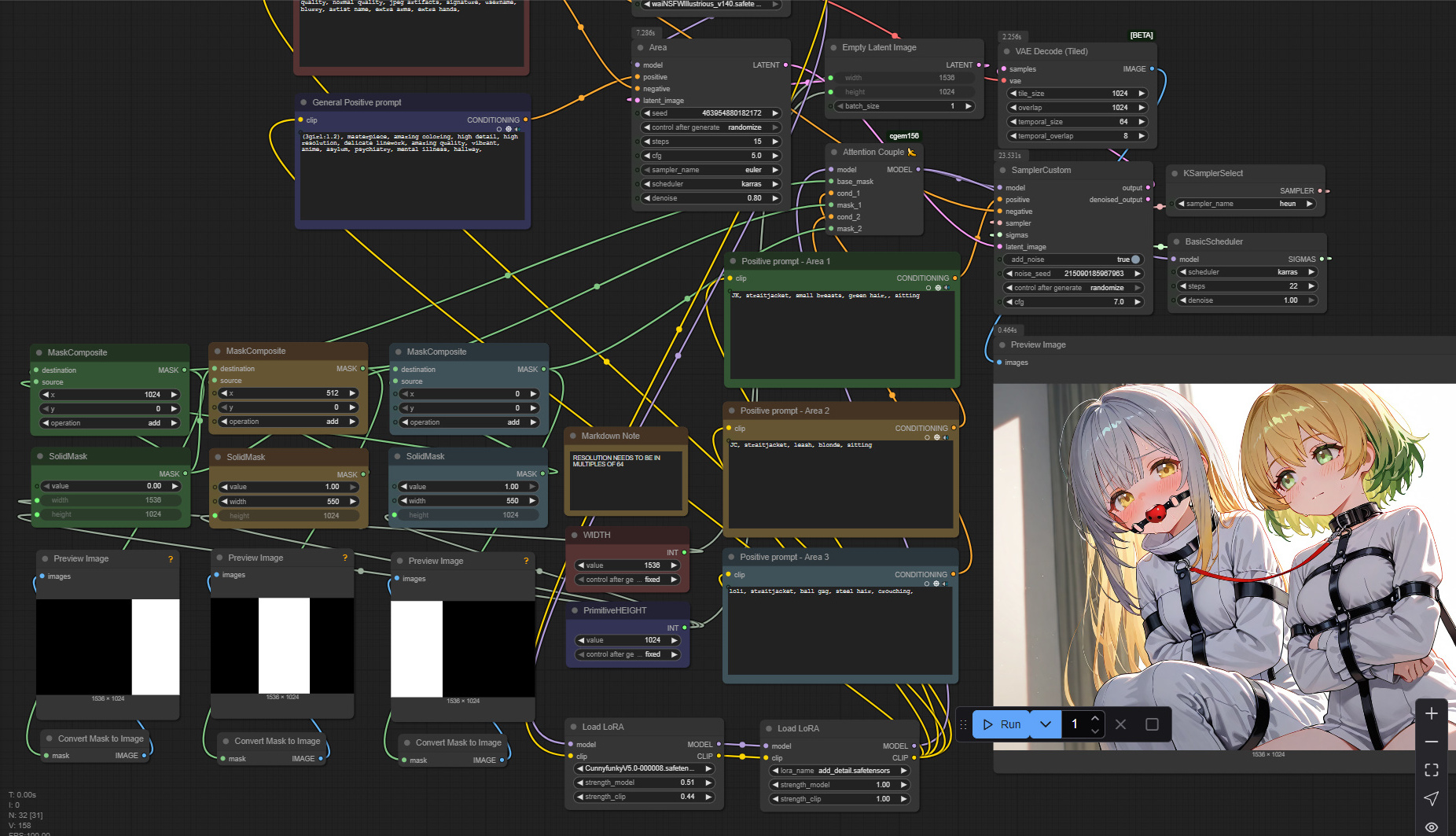Toggle WIDTH control after generate fixed
The image size is (1456, 836).
tap(627, 580)
